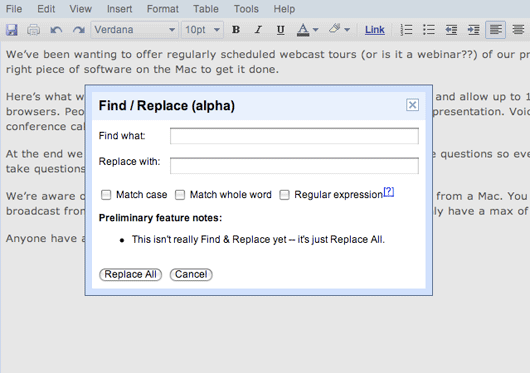Open the Insert menu
This screenshot has height=373, width=530.
pos(119,9)
